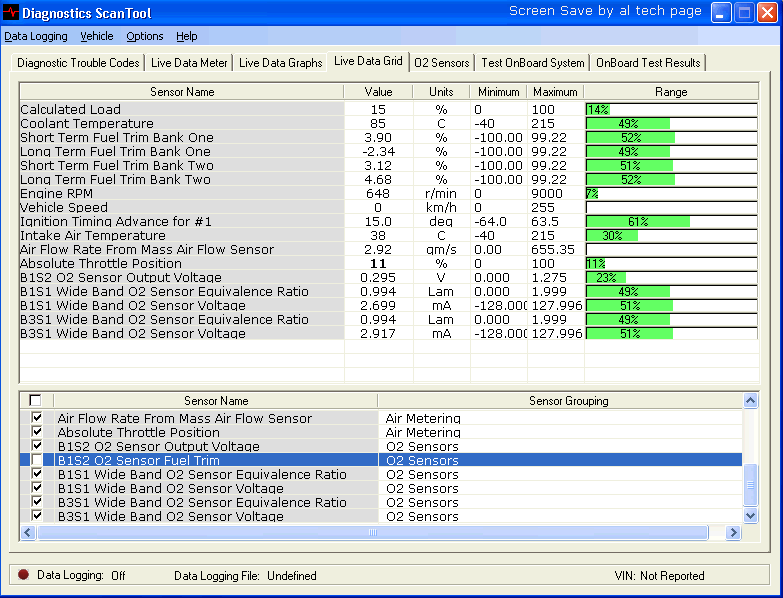
Task: Click the Engine RPM range bar
Action: (x=671, y=193)
